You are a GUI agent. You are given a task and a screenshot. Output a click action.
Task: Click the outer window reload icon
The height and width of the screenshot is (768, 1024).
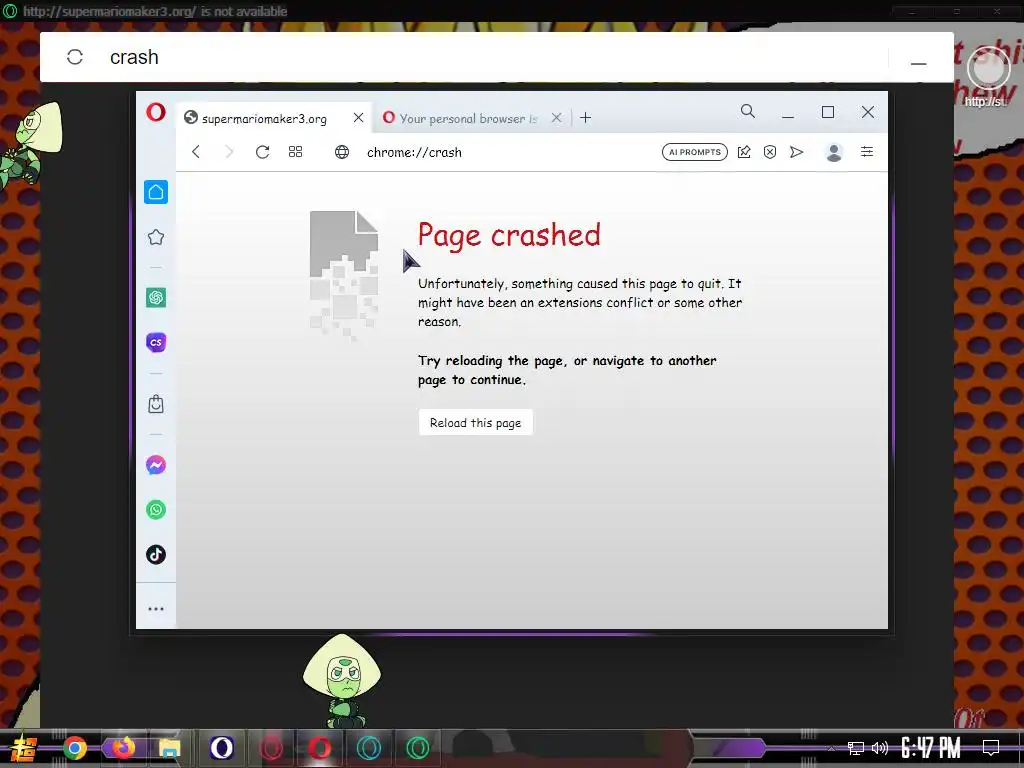(75, 57)
